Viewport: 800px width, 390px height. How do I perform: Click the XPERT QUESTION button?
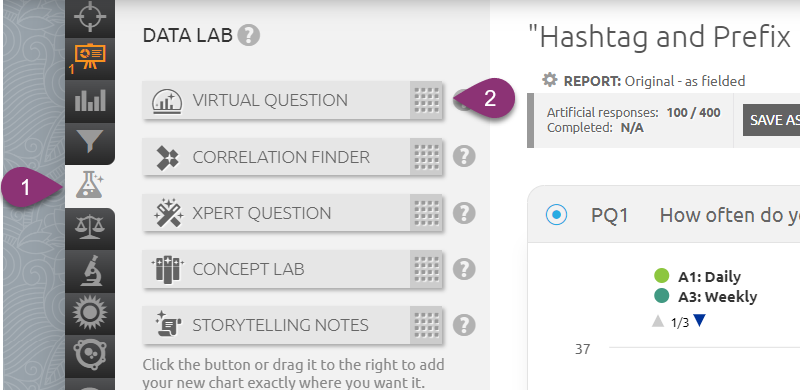[276, 213]
